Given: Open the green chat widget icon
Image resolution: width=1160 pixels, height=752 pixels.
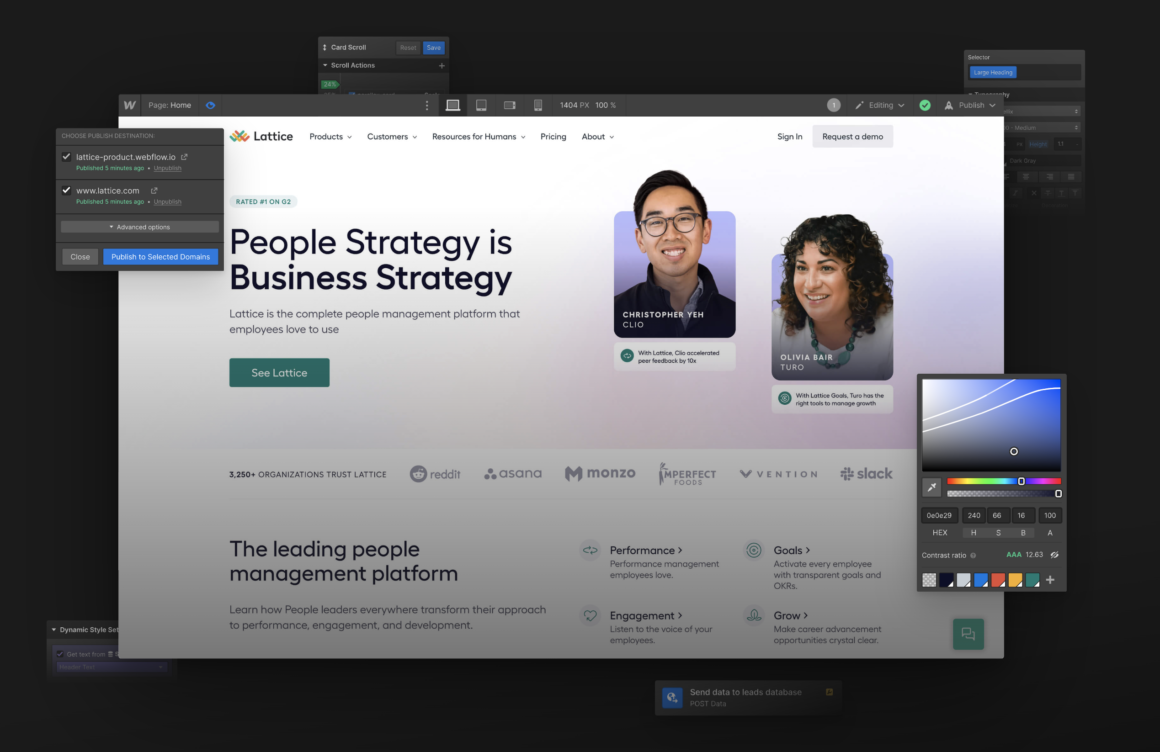Looking at the screenshot, I should (x=968, y=634).
